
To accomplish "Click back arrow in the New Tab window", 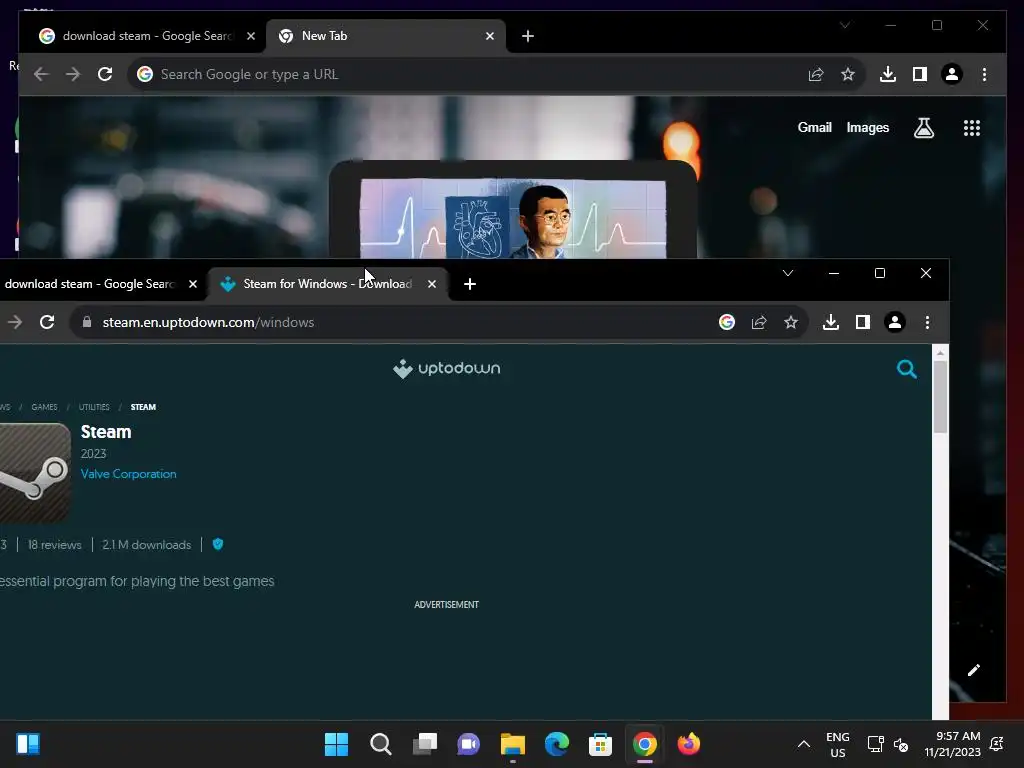I will 41,74.
